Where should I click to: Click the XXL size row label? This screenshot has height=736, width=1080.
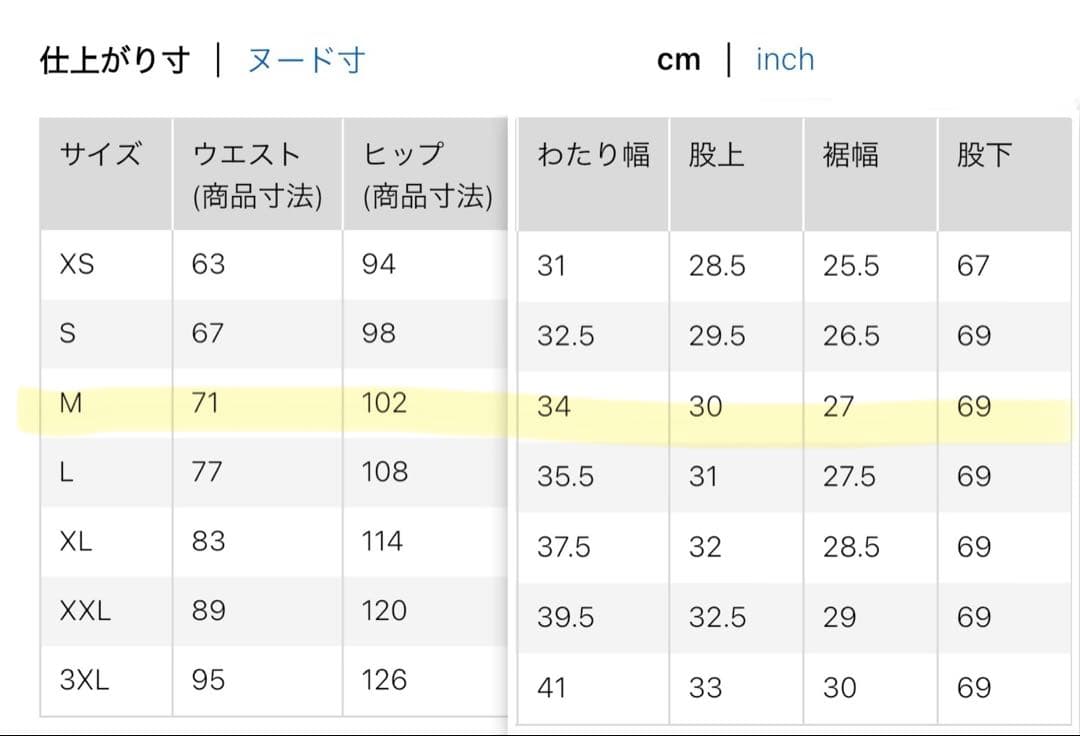coord(85,611)
